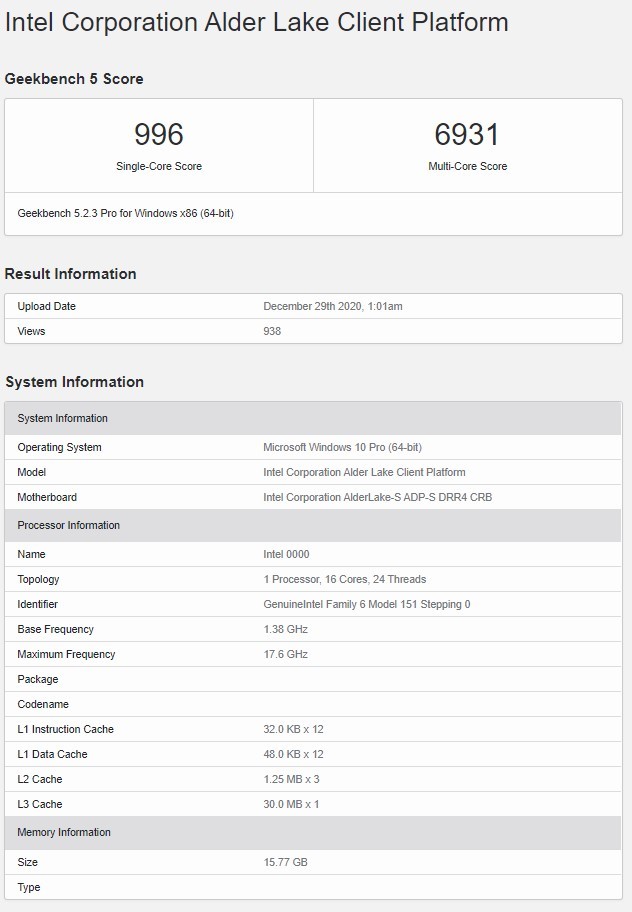Click 'GenuineIntel Family 6 Model 151 Stepping 0'
This screenshot has height=912, width=632.
pyautogui.click(x=367, y=604)
